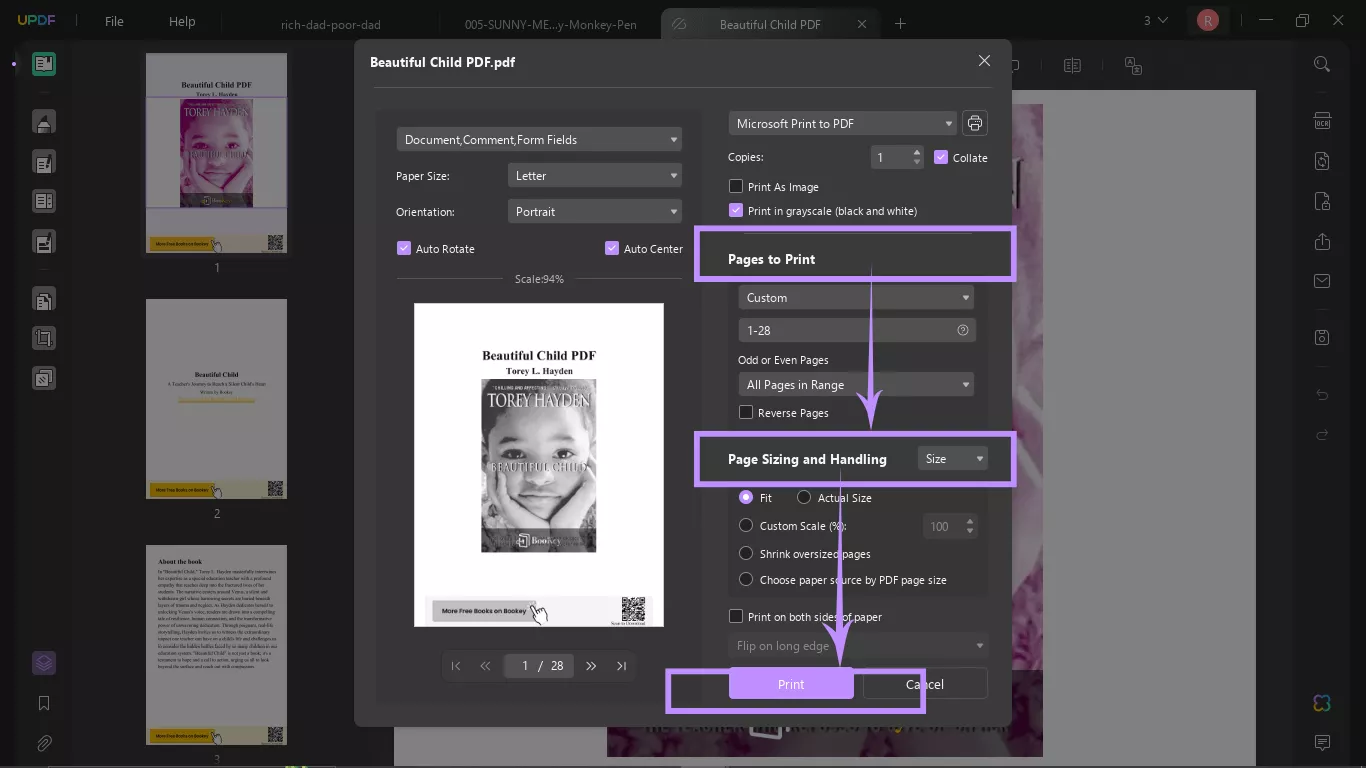This screenshot has height=768, width=1366.
Task: Open the Custom pages dropdown
Action: 856,297
